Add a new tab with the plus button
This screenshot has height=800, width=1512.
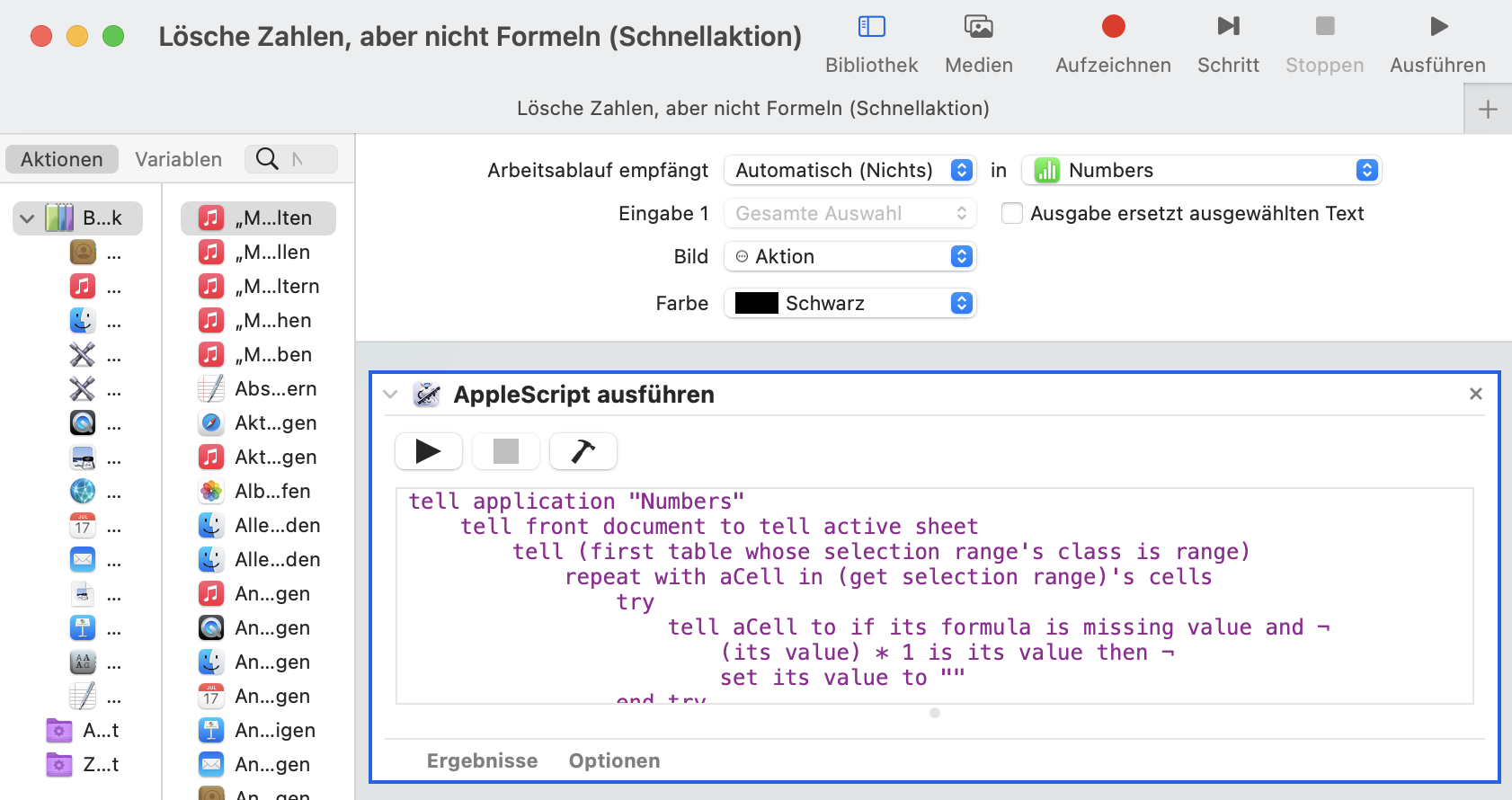coord(1488,109)
